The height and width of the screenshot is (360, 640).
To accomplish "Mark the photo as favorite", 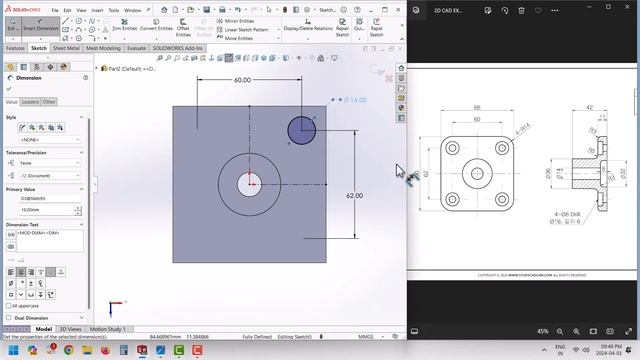I will coord(538,11).
